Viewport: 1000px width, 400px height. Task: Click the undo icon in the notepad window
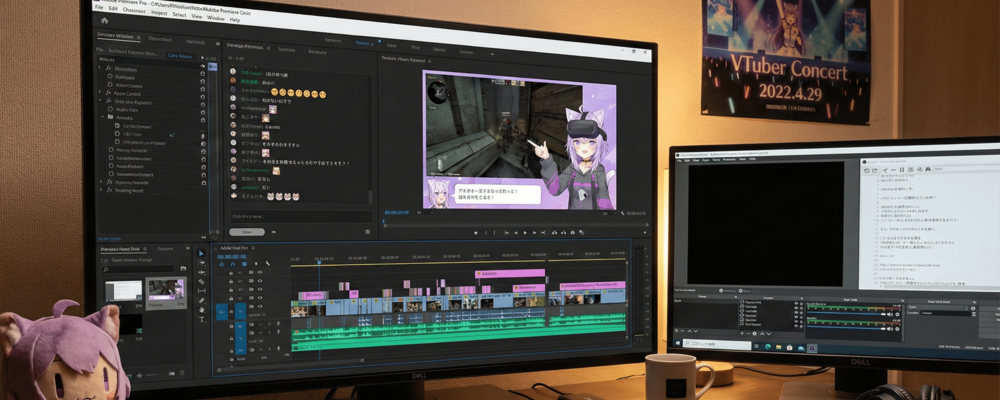[867, 170]
